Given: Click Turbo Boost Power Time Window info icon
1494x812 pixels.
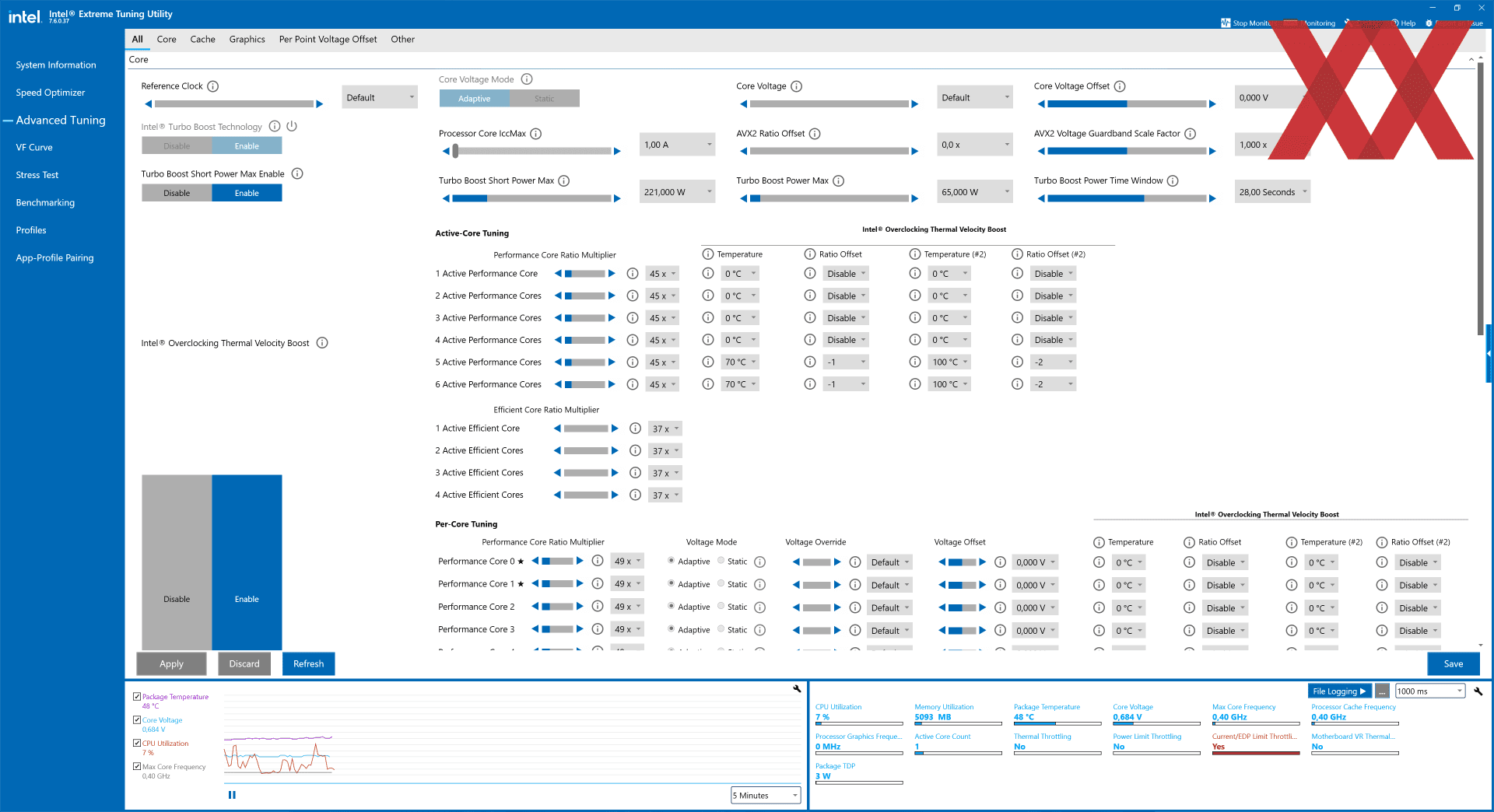Looking at the screenshot, I should pos(1173,181).
